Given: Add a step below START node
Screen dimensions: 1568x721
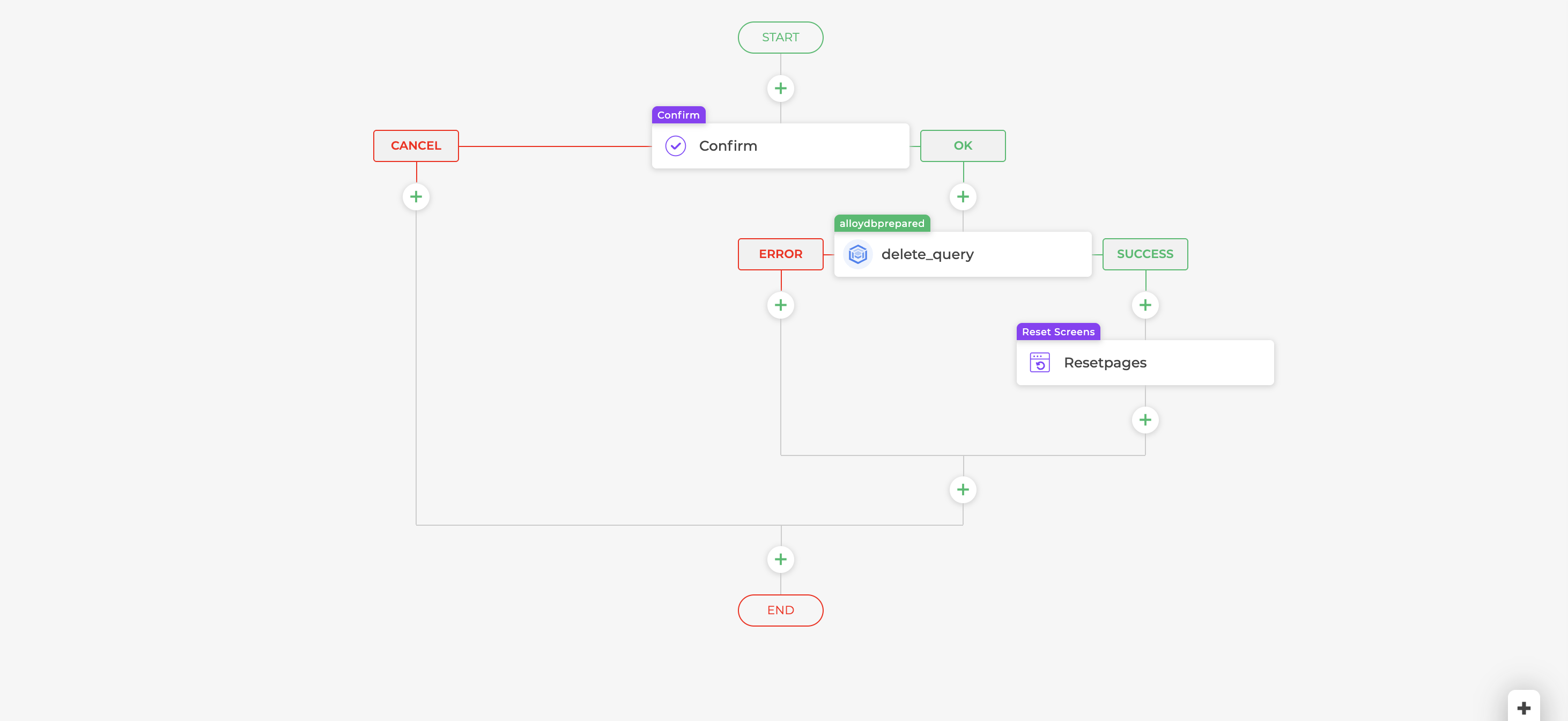Looking at the screenshot, I should (780, 89).
